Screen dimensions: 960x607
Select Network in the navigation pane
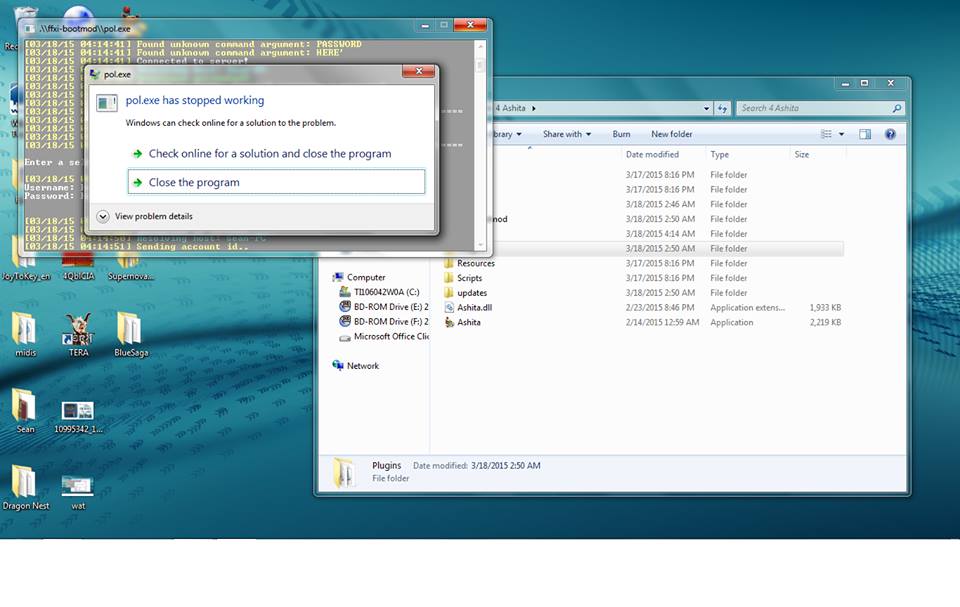[362, 366]
